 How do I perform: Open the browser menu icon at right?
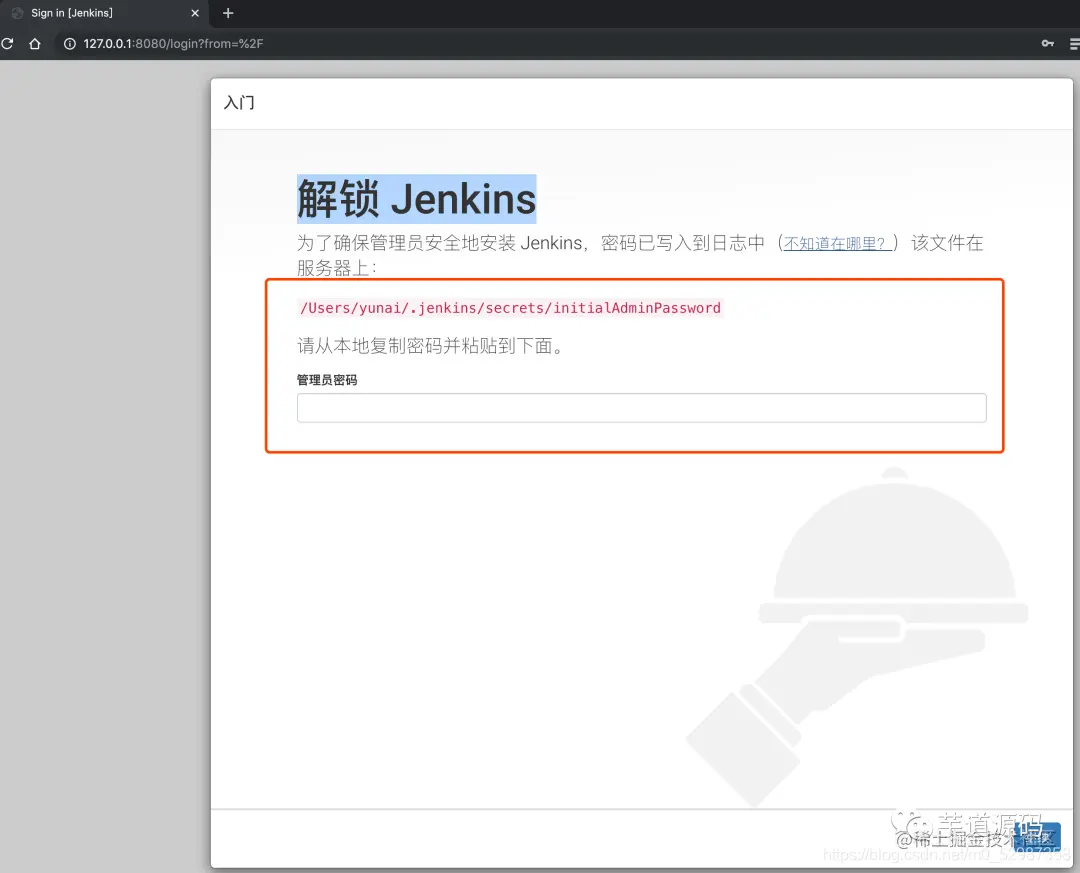click(x=1074, y=43)
